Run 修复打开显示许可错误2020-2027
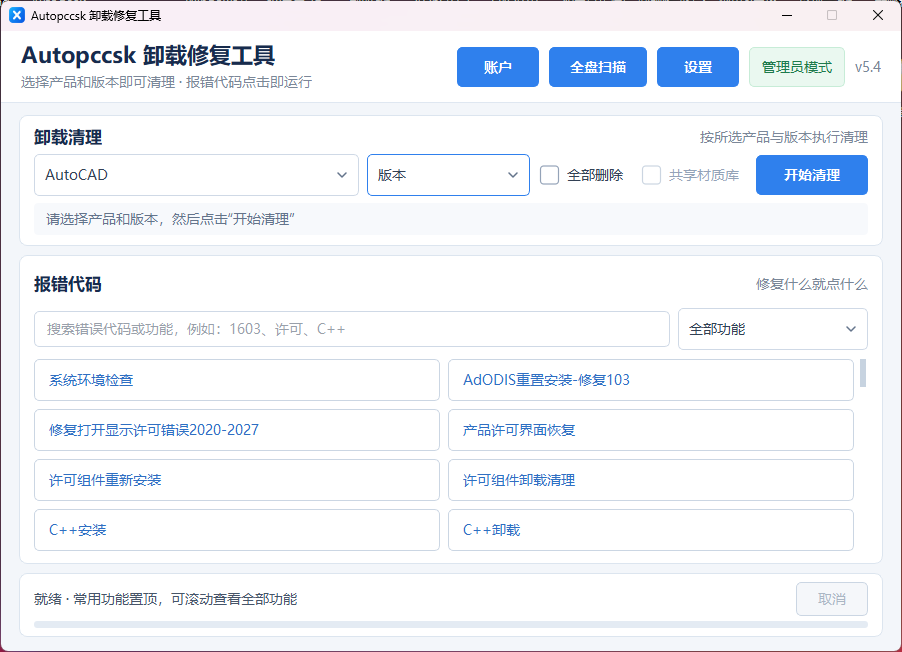This screenshot has height=652, width=902. 236,430
